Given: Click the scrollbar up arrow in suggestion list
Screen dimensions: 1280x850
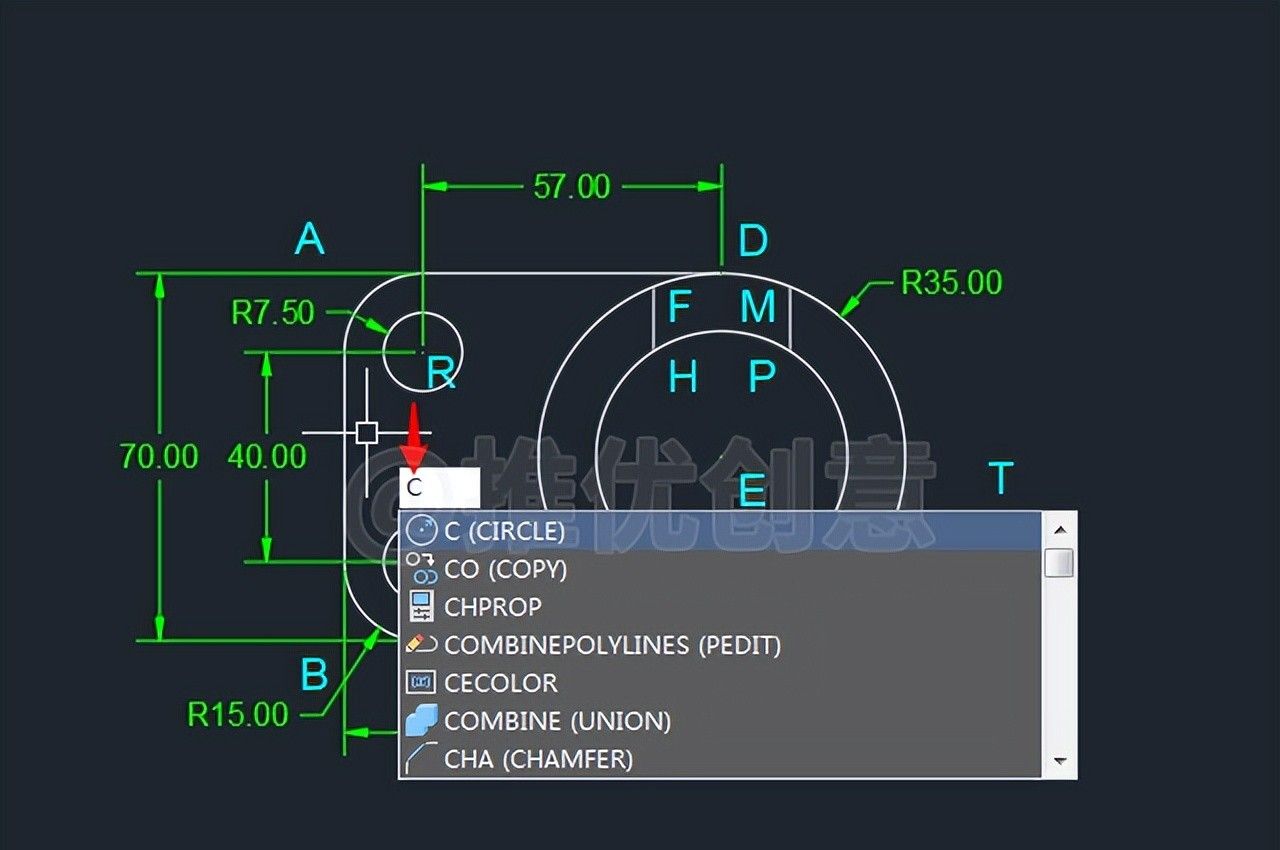Looking at the screenshot, I should pyautogui.click(x=1059, y=528).
